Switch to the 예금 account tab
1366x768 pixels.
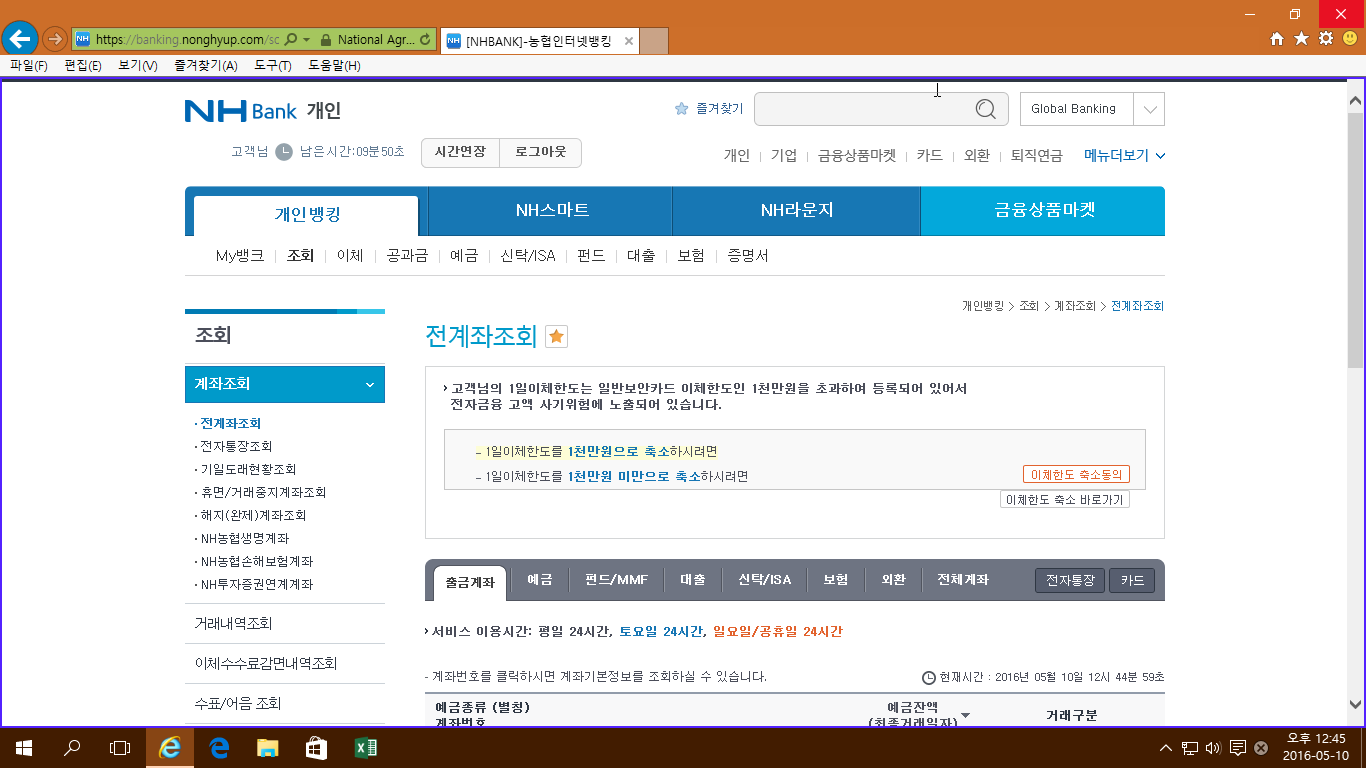click(540, 580)
